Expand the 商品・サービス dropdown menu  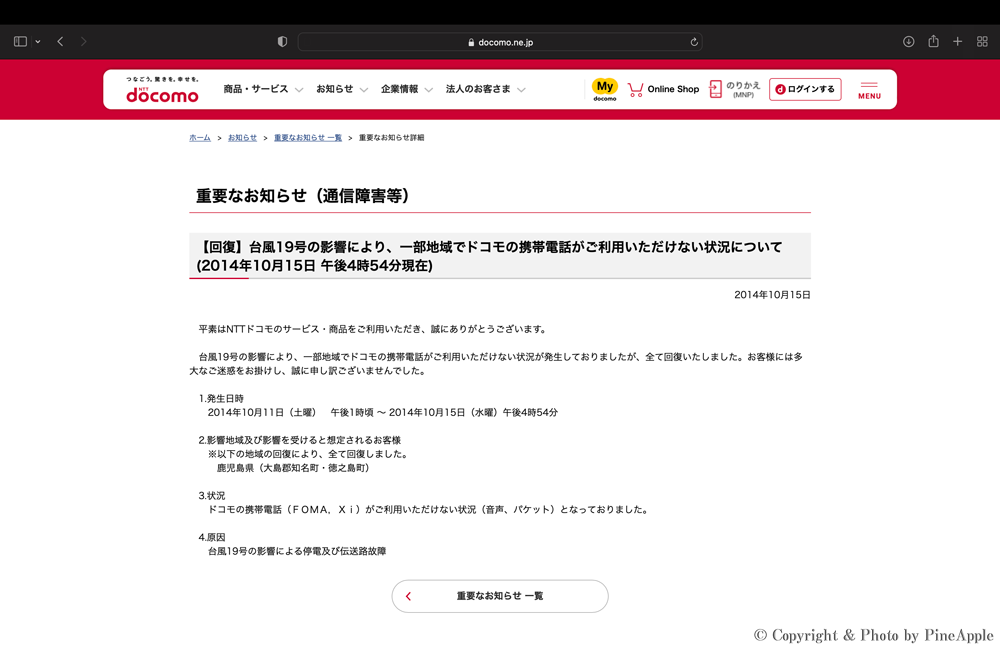tap(262, 89)
